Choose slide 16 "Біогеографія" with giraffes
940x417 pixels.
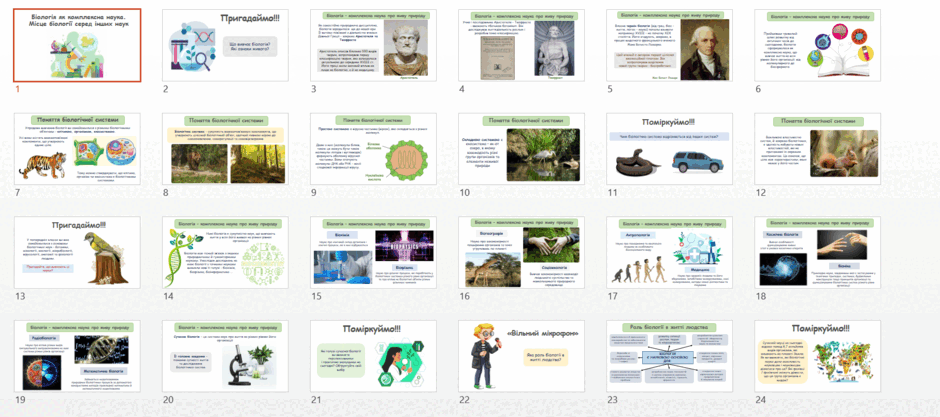tap(521, 252)
